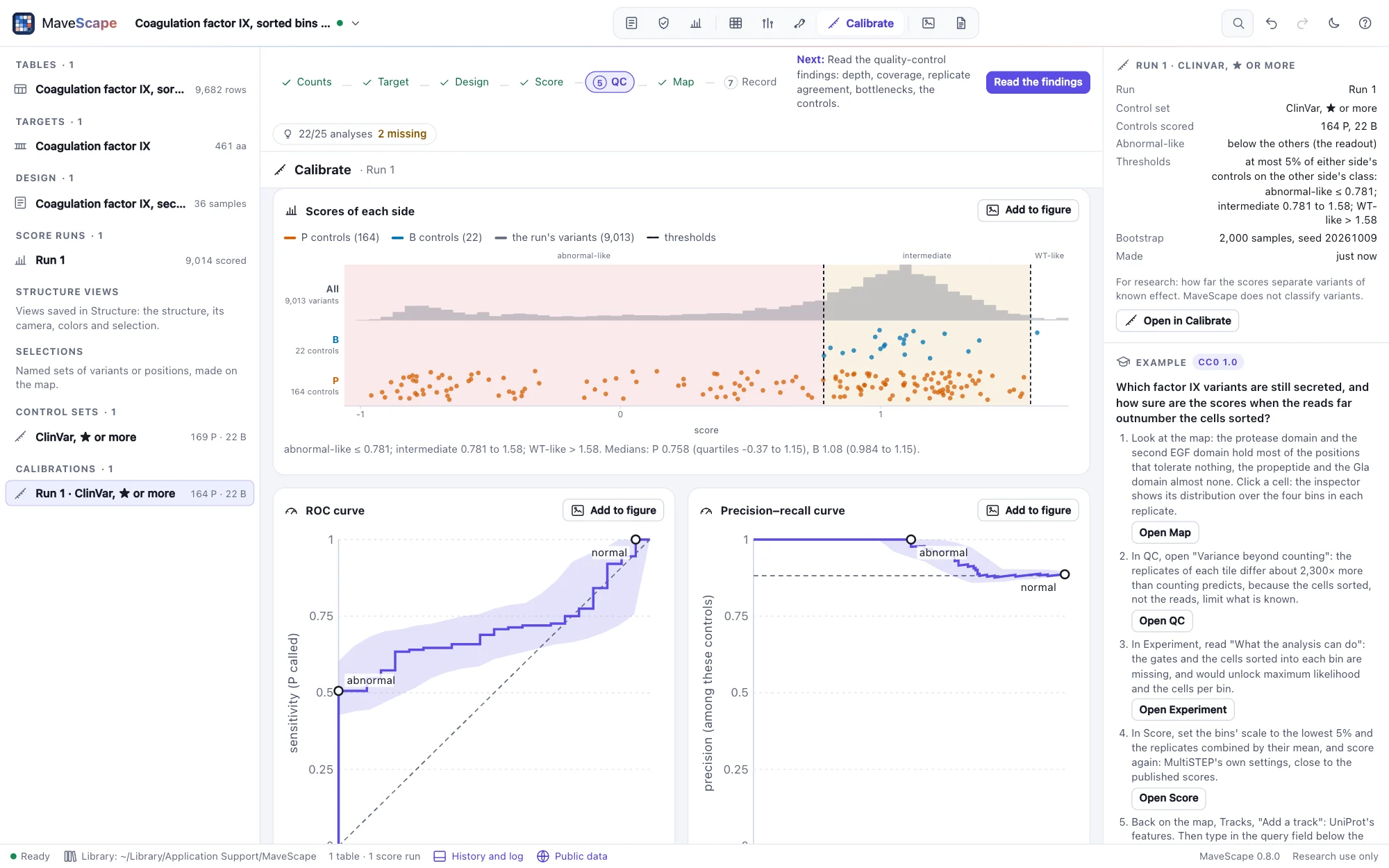Click the search magnifier icon

[x=1238, y=23]
